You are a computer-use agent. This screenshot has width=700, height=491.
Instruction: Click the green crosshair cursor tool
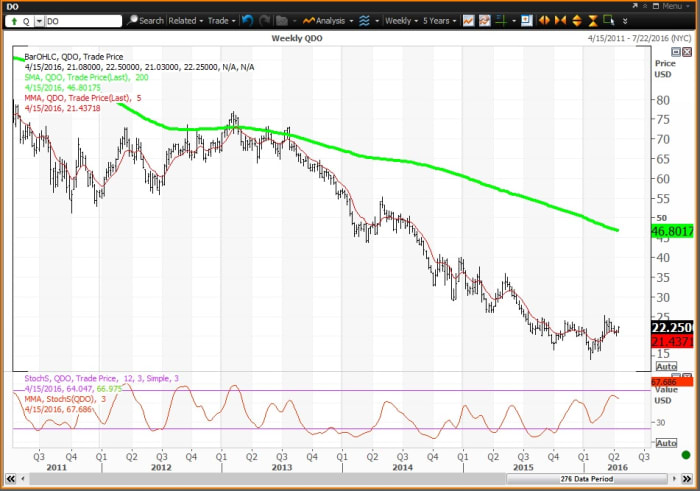click(501, 20)
